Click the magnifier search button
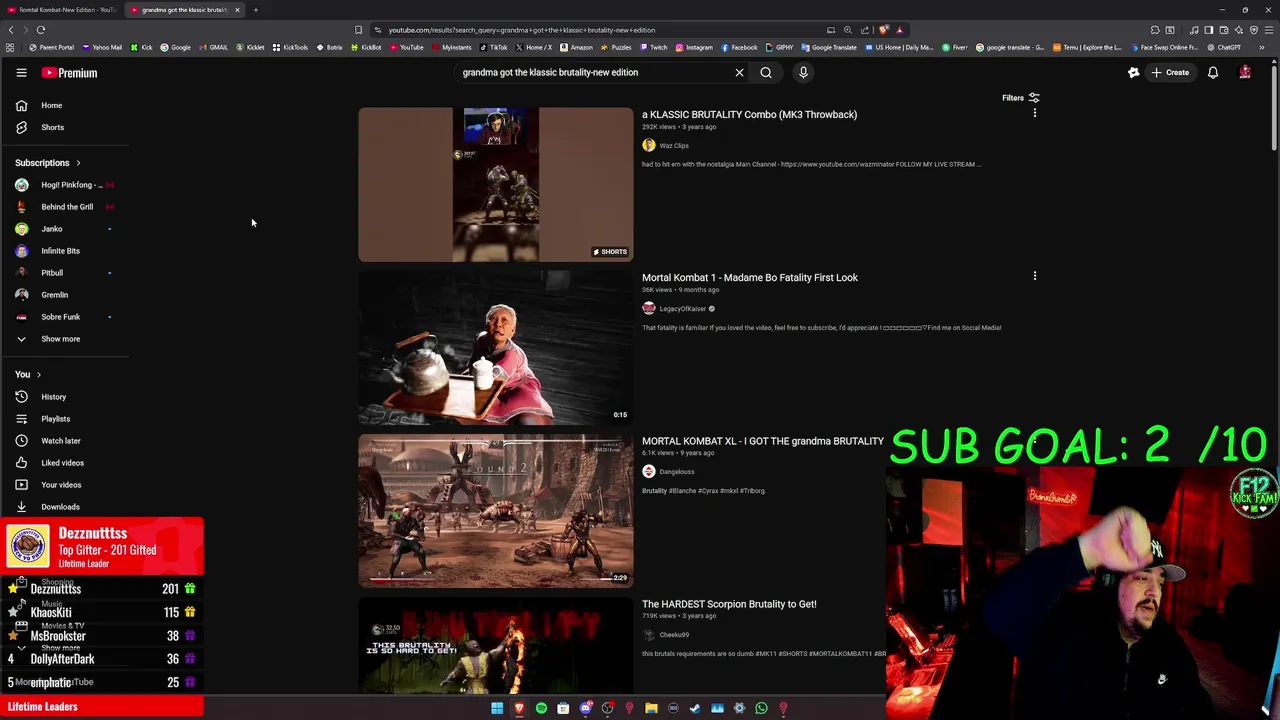The image size is (1280, 720). pos(766,72)
